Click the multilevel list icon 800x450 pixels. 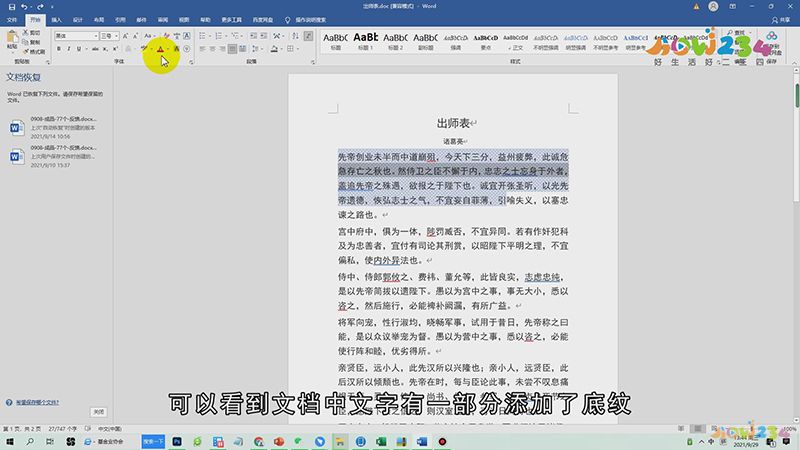(x=235, y=36)
